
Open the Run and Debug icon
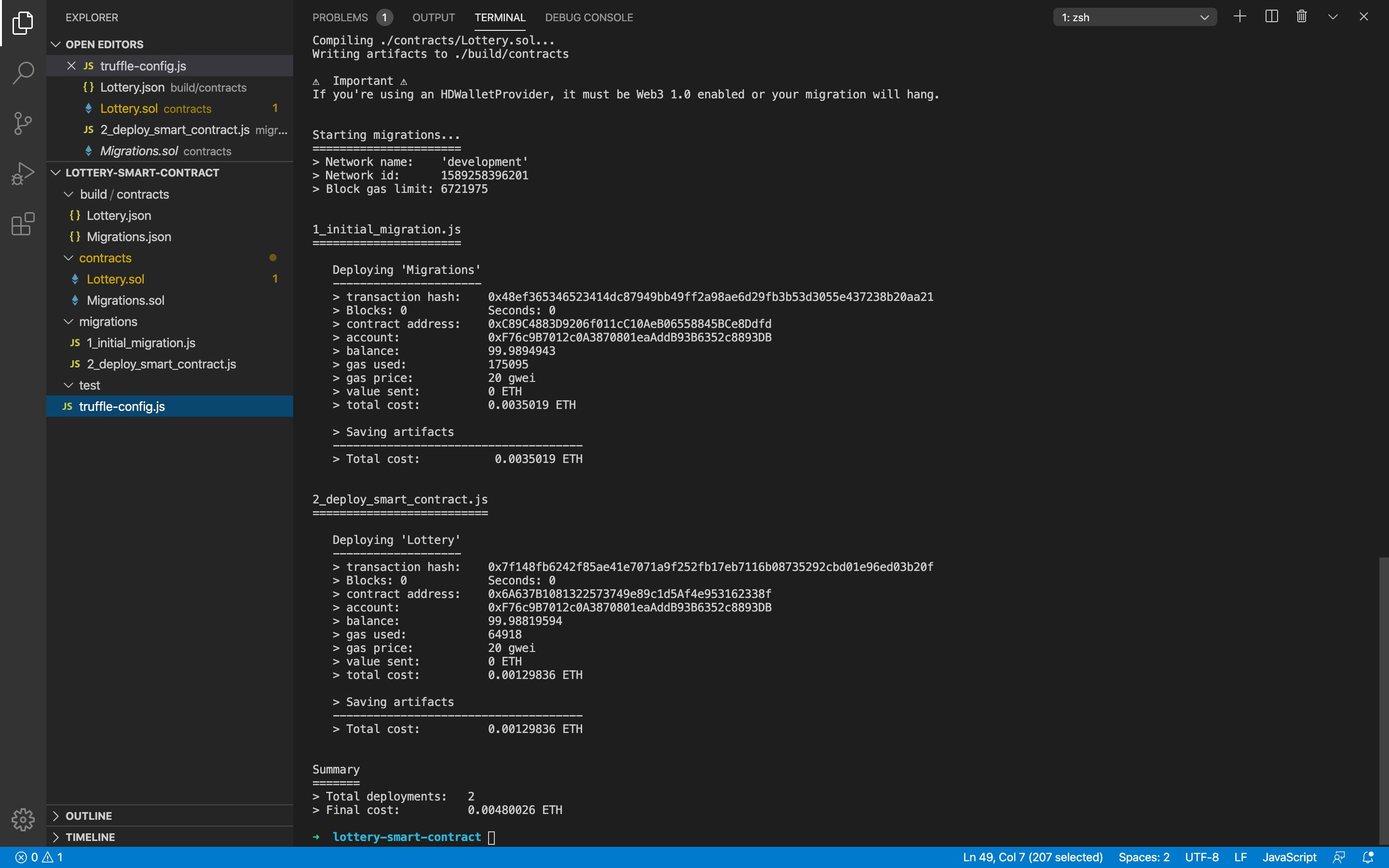[x=23, y=174]
